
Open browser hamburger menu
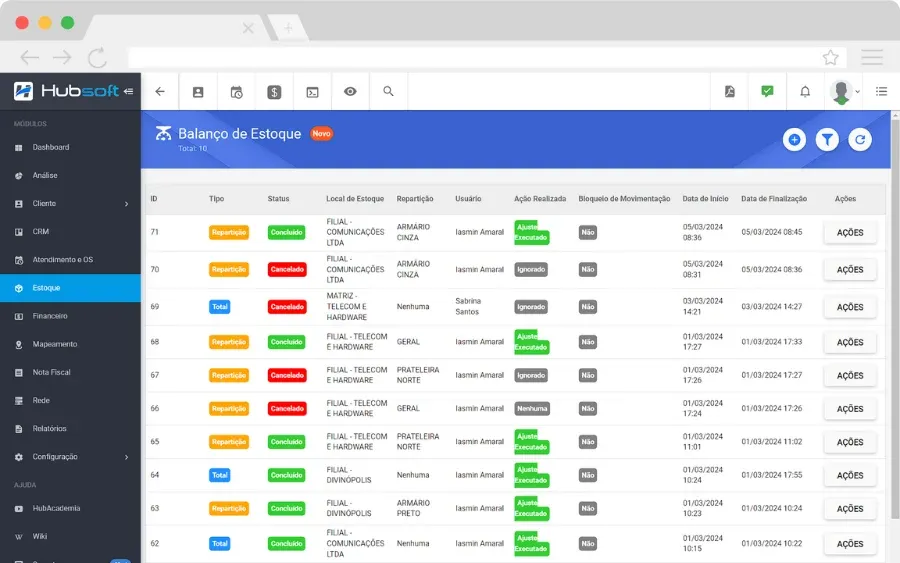872,57
